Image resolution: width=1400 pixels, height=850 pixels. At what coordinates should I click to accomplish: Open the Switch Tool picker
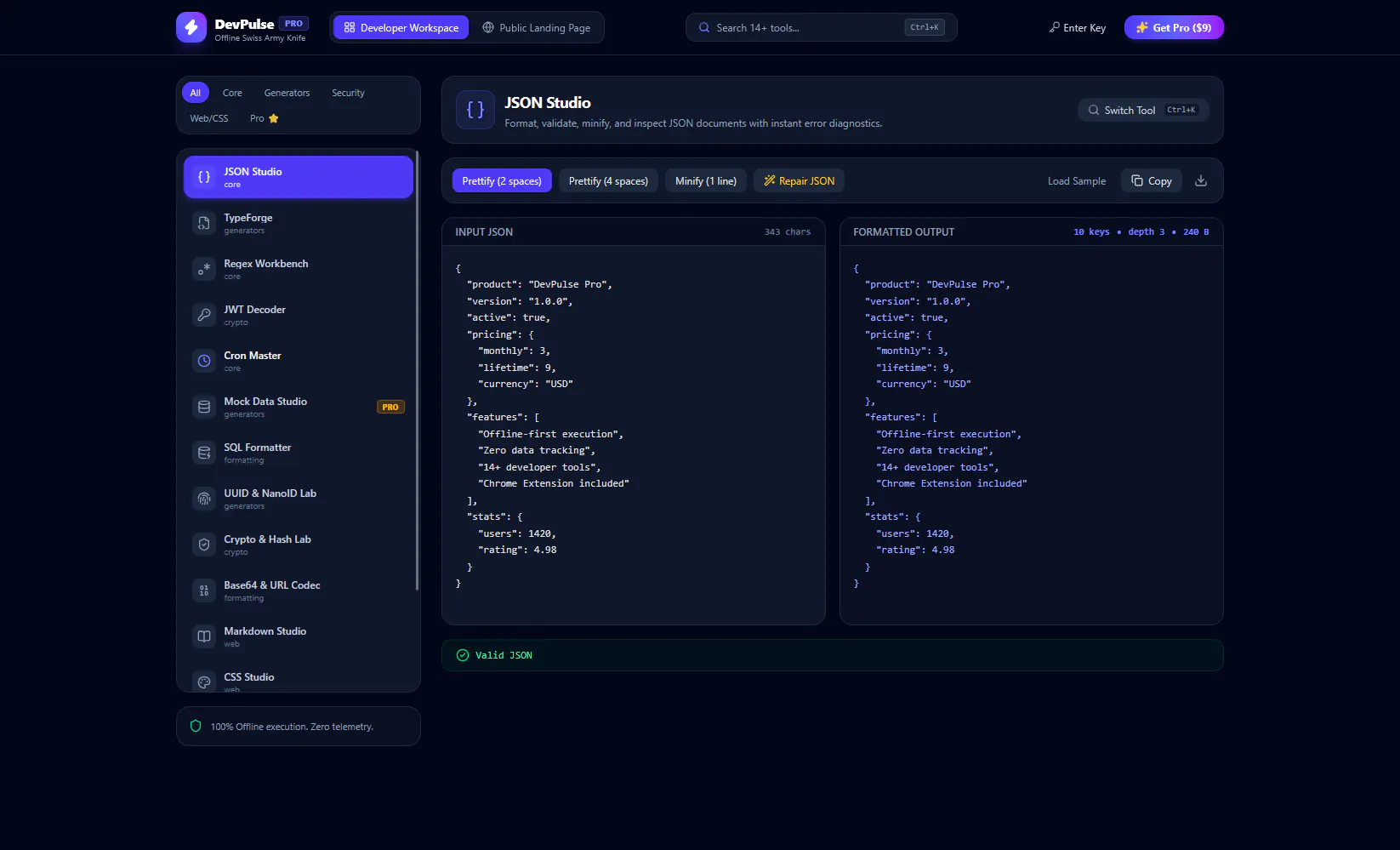[x=1143, y=110]
